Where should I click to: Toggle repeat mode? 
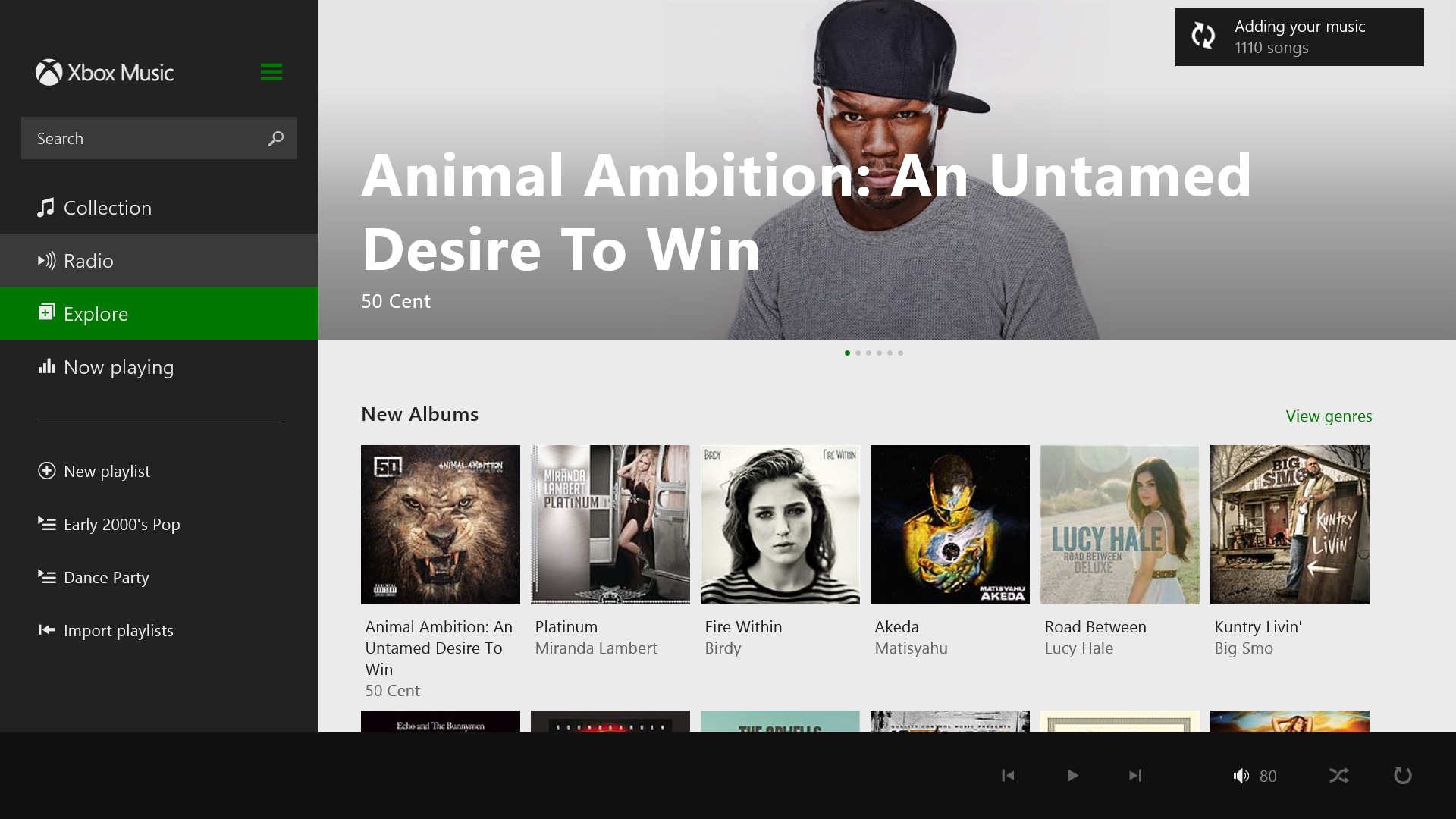pos(1403,775)
